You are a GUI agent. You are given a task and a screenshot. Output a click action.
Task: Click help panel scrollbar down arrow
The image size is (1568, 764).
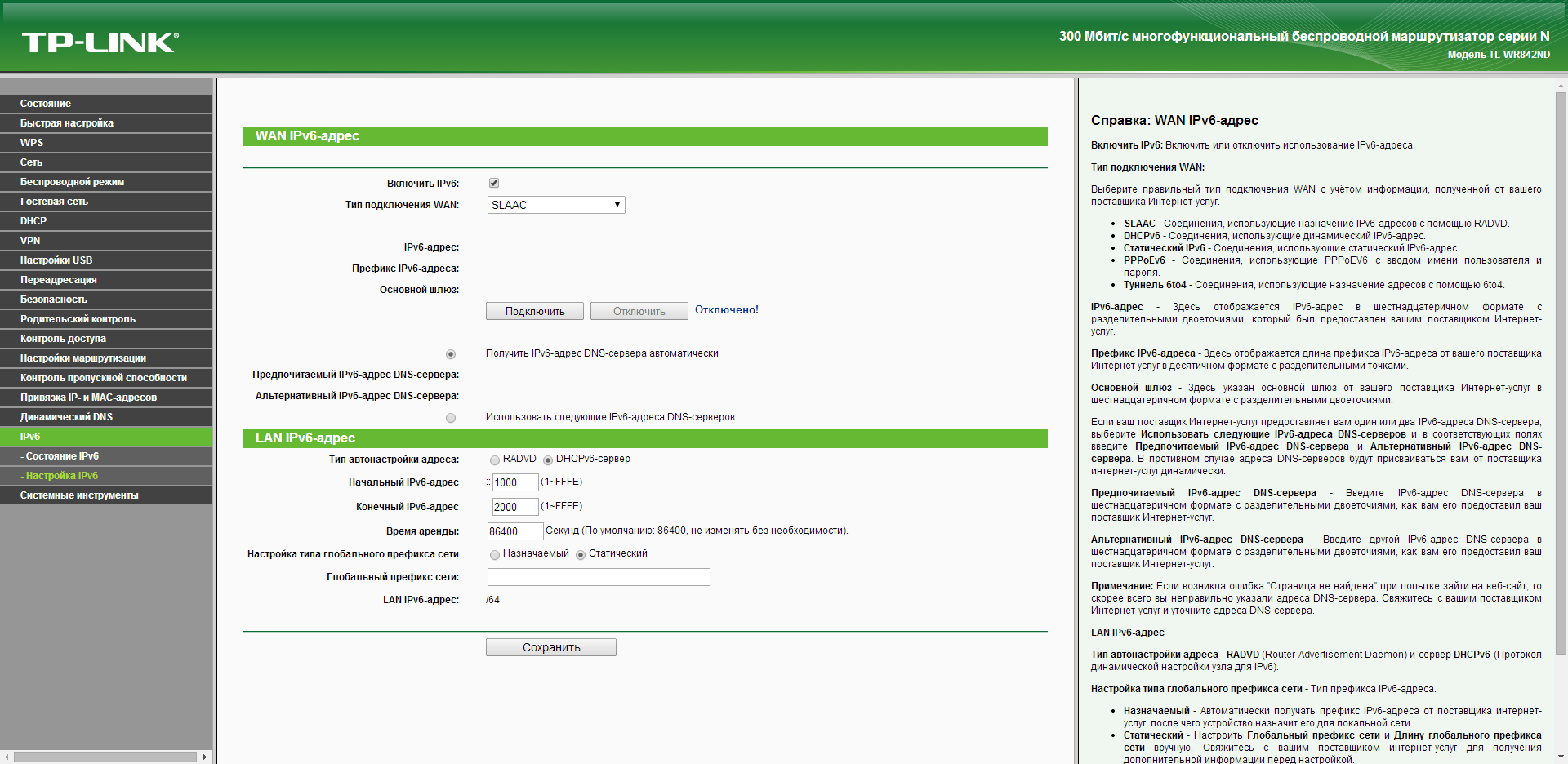[x=1561, y=757]
